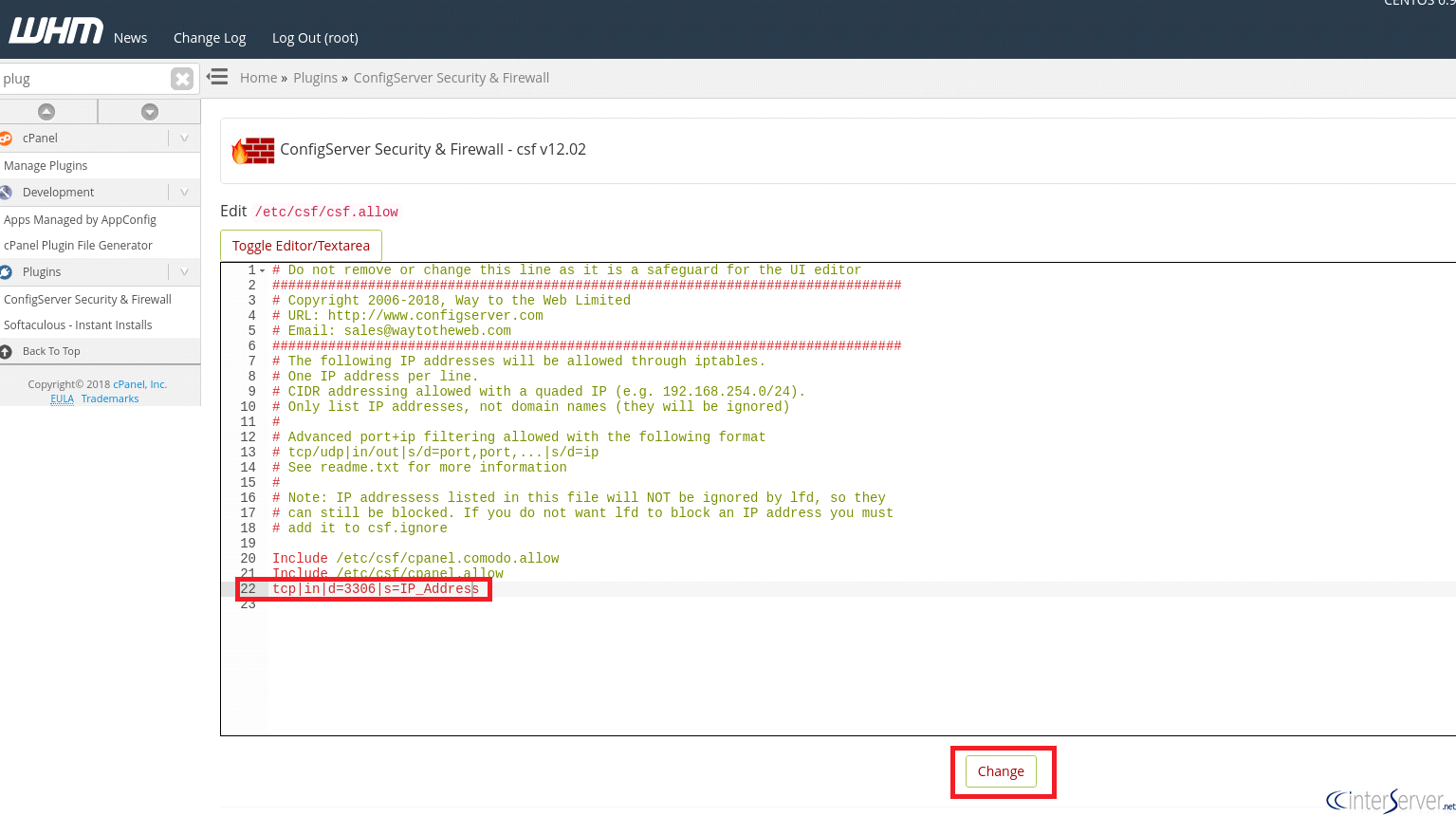The width and height of the screenshot is (1456, 816).
Task: Open Change Log in top menu
Action: [210, 38]
